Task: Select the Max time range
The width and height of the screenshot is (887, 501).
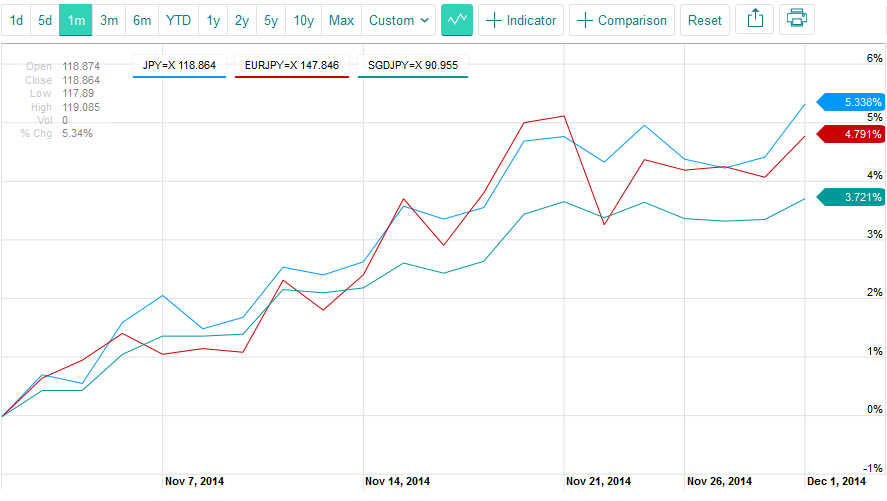Action: tap(341, 20)
